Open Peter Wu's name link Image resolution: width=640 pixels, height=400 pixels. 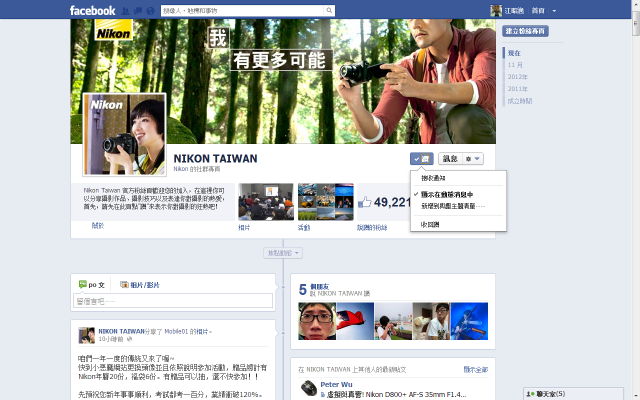pos(336,384)
